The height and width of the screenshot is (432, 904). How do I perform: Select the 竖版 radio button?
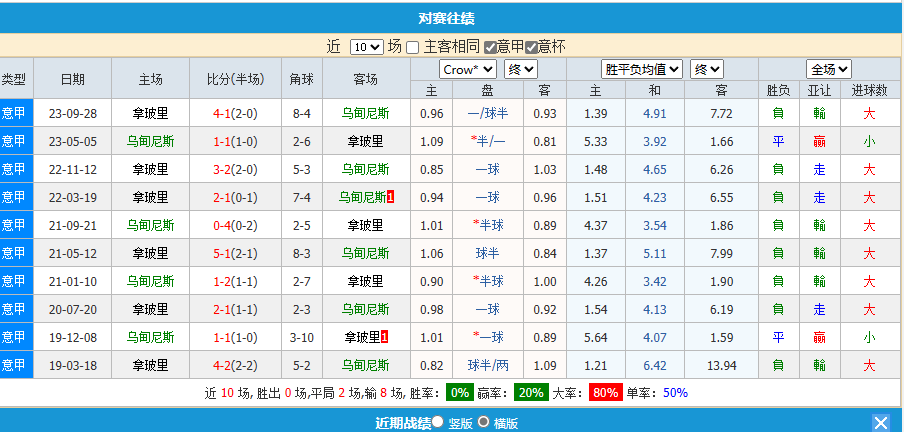[x=438, y=422]
